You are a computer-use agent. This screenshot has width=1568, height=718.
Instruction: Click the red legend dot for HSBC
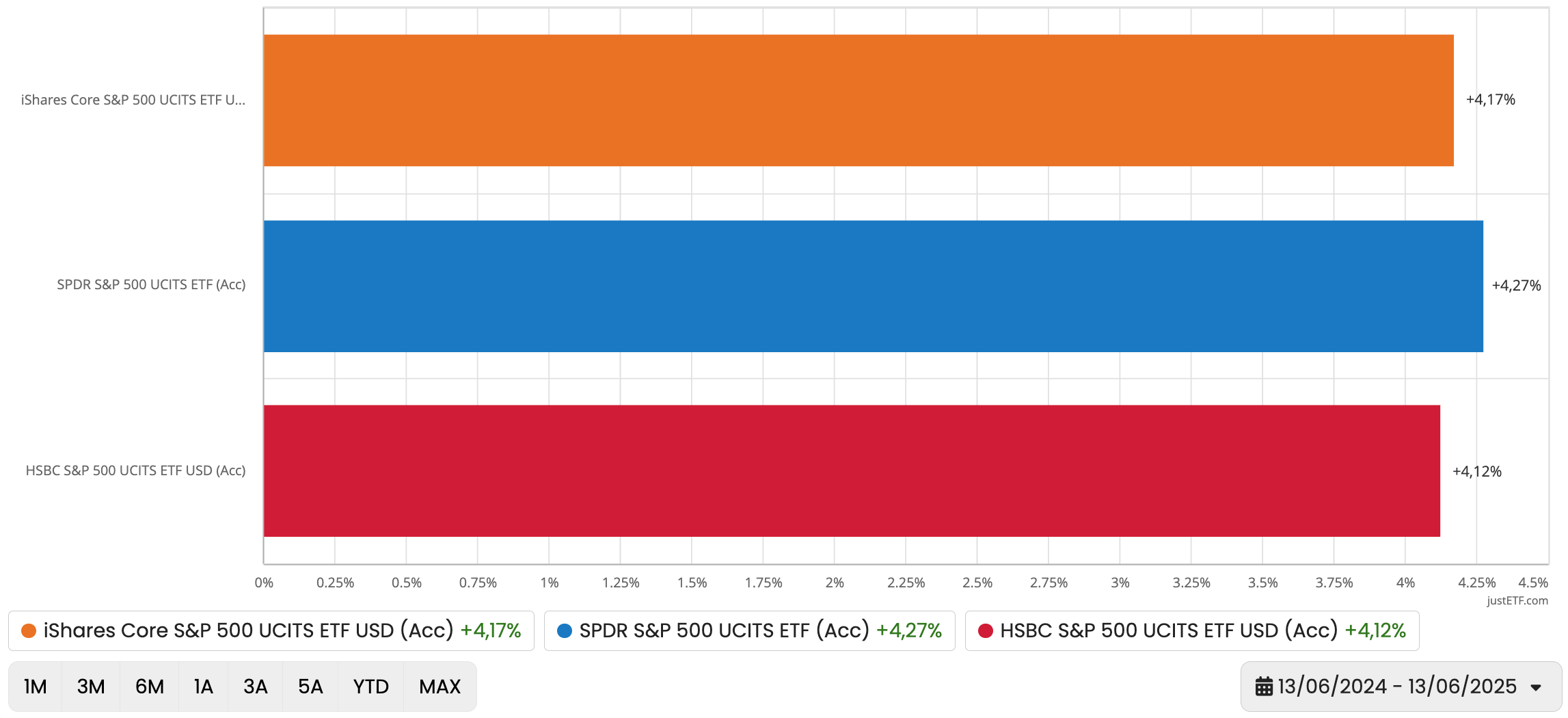click(x=985, y=630)
